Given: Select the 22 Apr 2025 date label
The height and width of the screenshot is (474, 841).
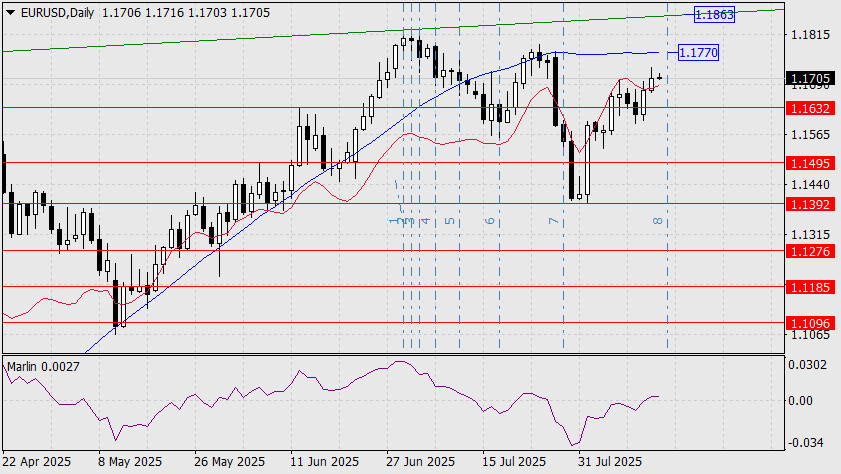Looking at the screenshot, I should click(x=37, y=462).
